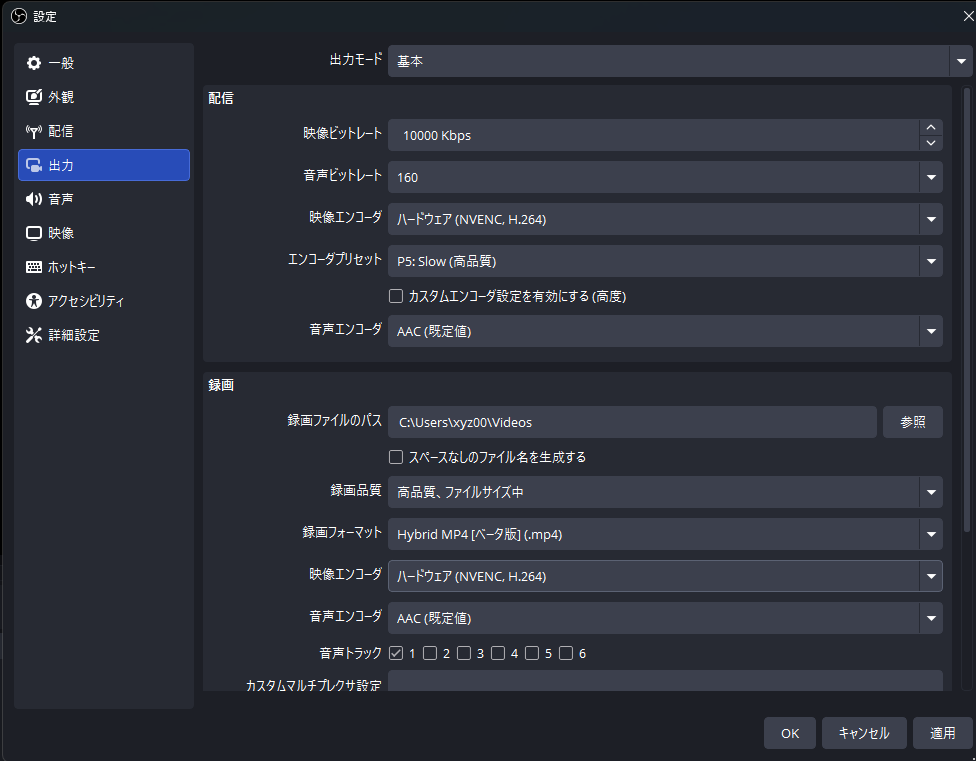Enable 音声トラック checkbox number 2

coord(432,652)
